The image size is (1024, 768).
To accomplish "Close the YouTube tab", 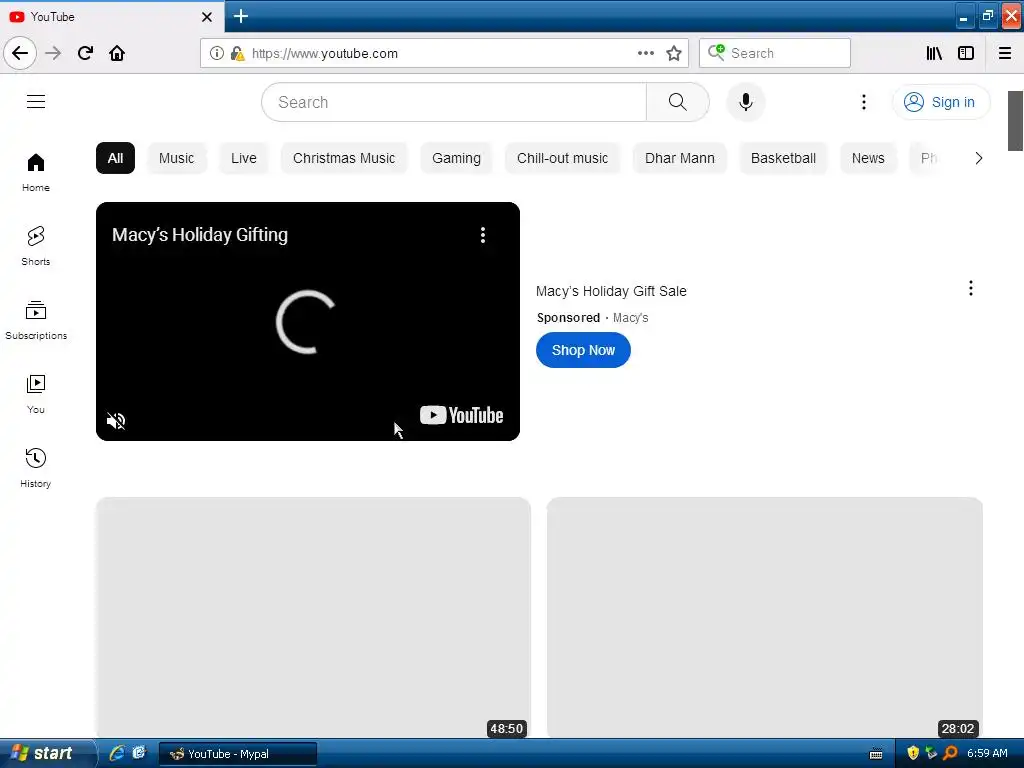I will 207,17.
